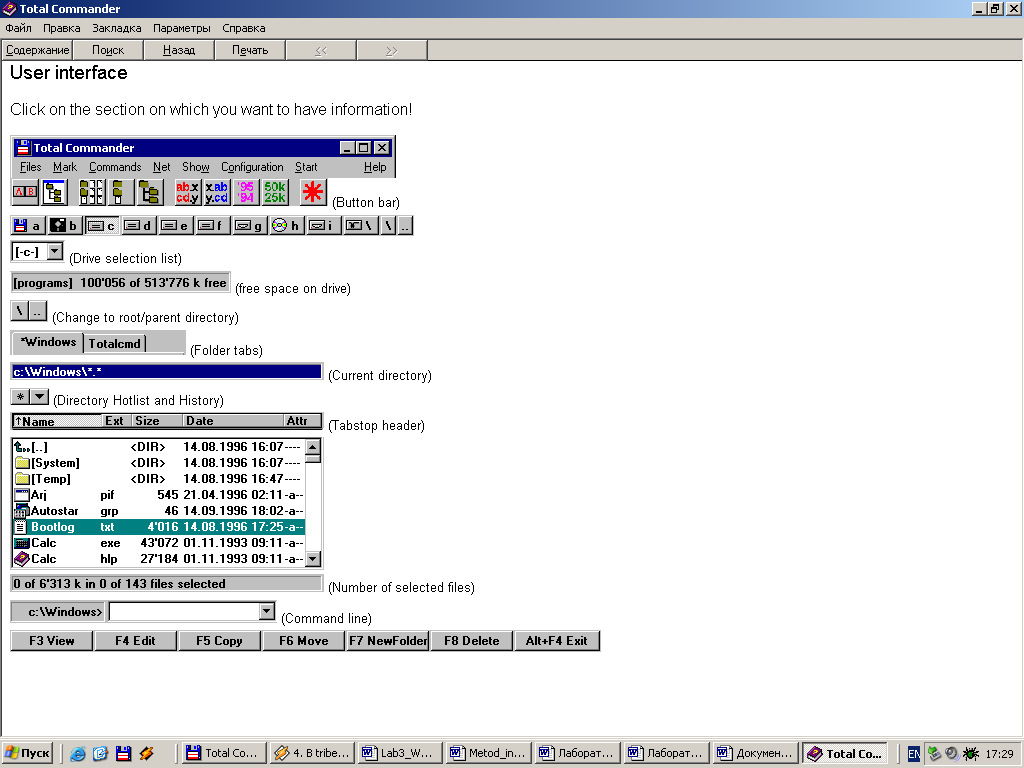Click the Печать help button

(x=250, y=50)
